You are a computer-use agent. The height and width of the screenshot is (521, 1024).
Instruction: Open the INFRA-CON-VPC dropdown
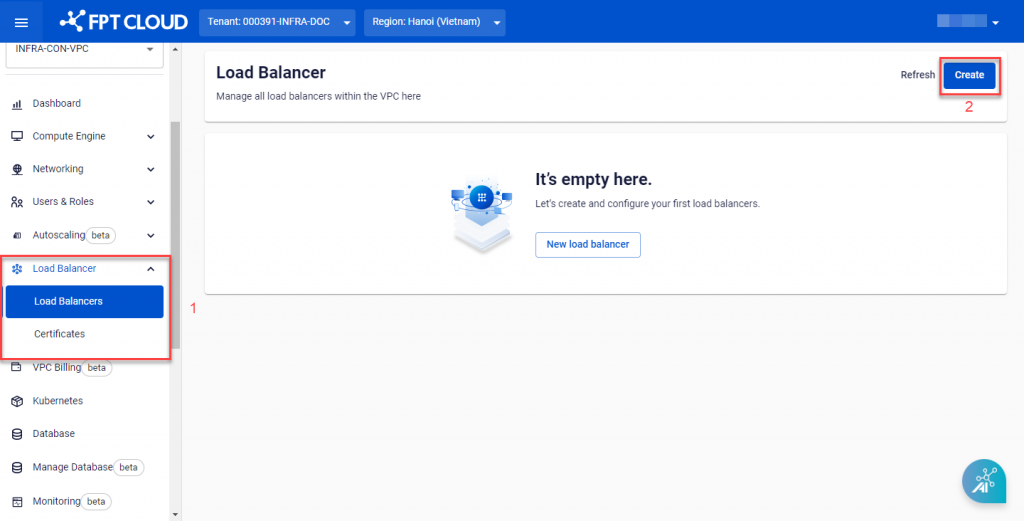click(x=84, y=50)
